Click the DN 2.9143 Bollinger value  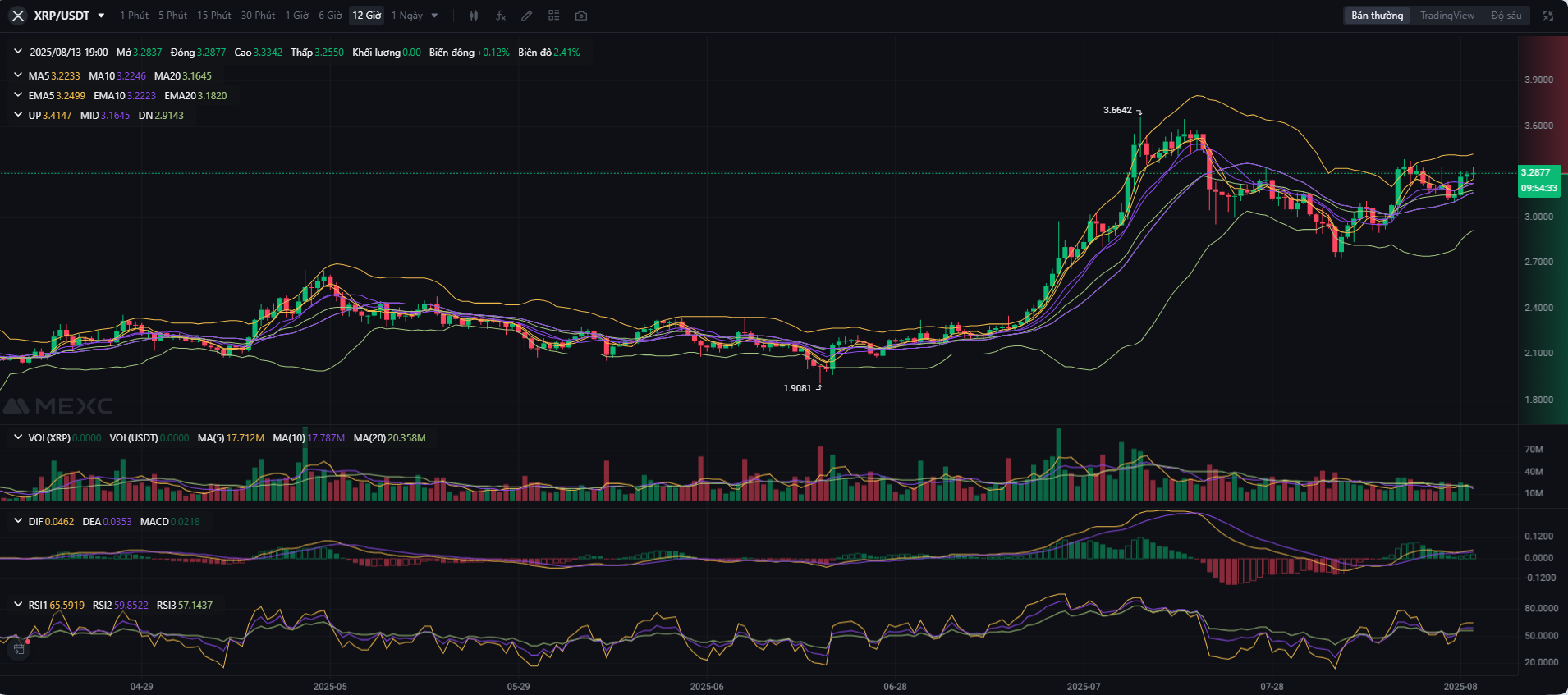click(x=161, y=116)
